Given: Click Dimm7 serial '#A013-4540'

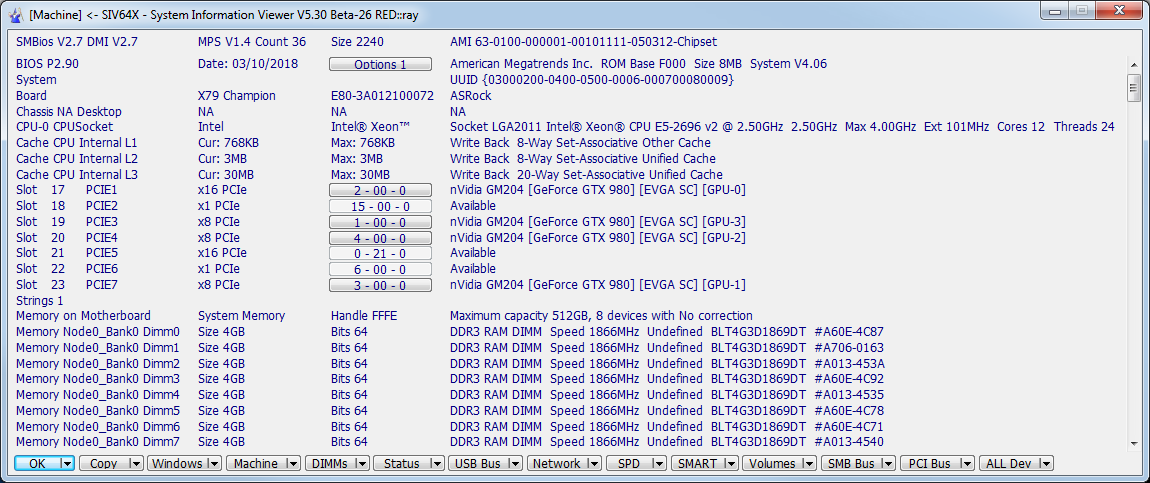Looking at the screenshot, I should [849, 442].
